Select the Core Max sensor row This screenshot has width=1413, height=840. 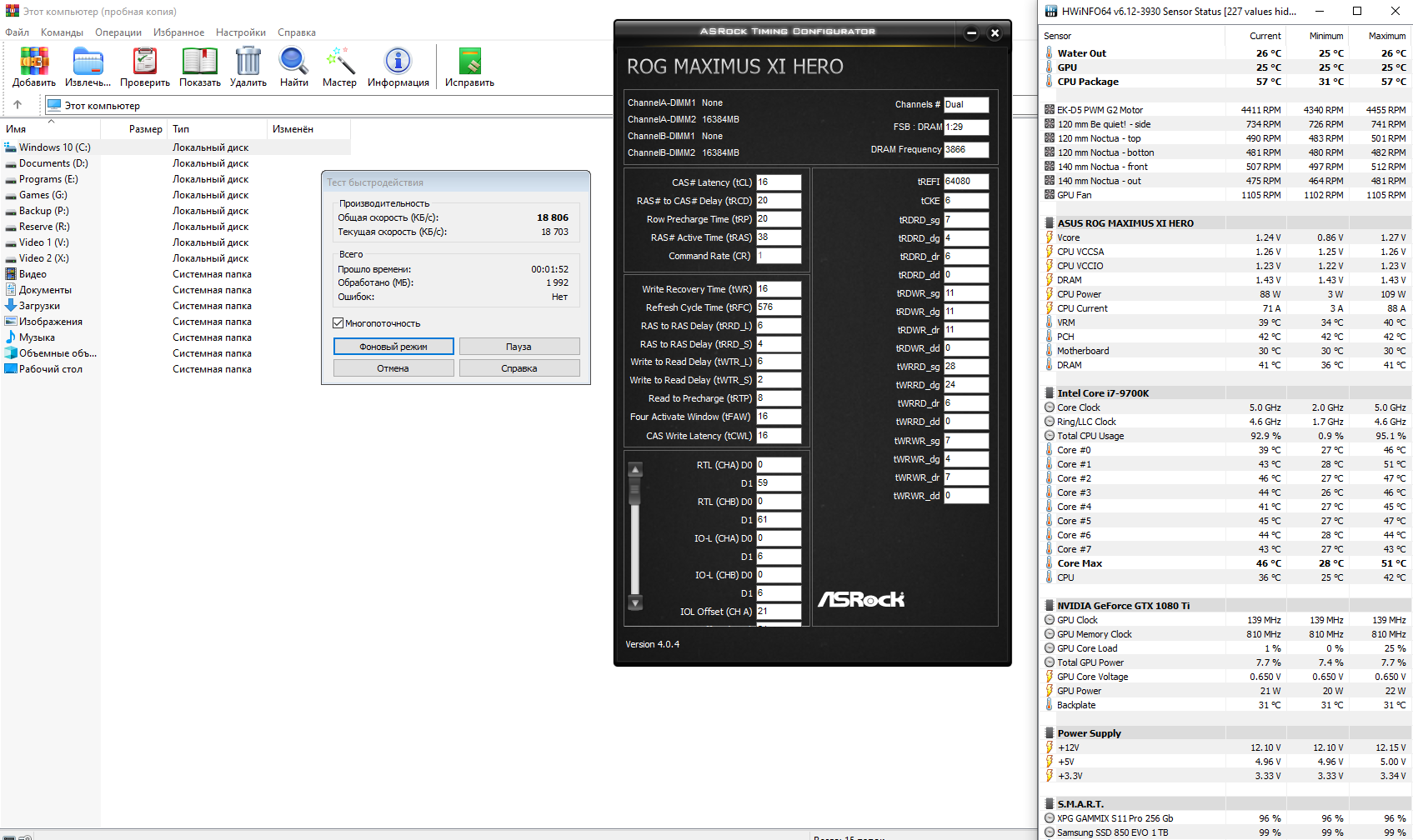pyautogui.click(x=1225, y=563)
